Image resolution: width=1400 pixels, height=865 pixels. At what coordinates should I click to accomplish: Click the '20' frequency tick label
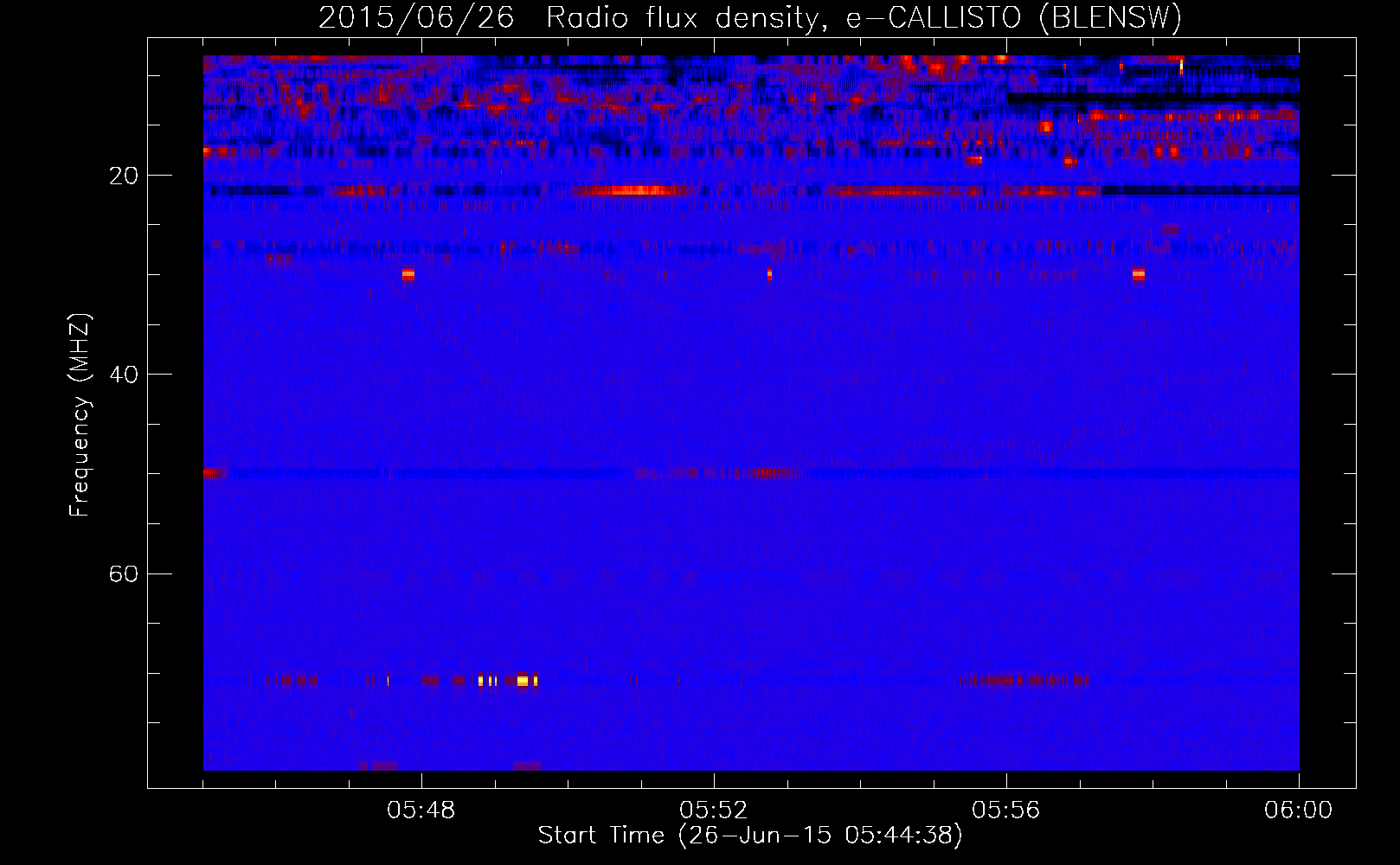pyautogui.click(x=123, y=176)
